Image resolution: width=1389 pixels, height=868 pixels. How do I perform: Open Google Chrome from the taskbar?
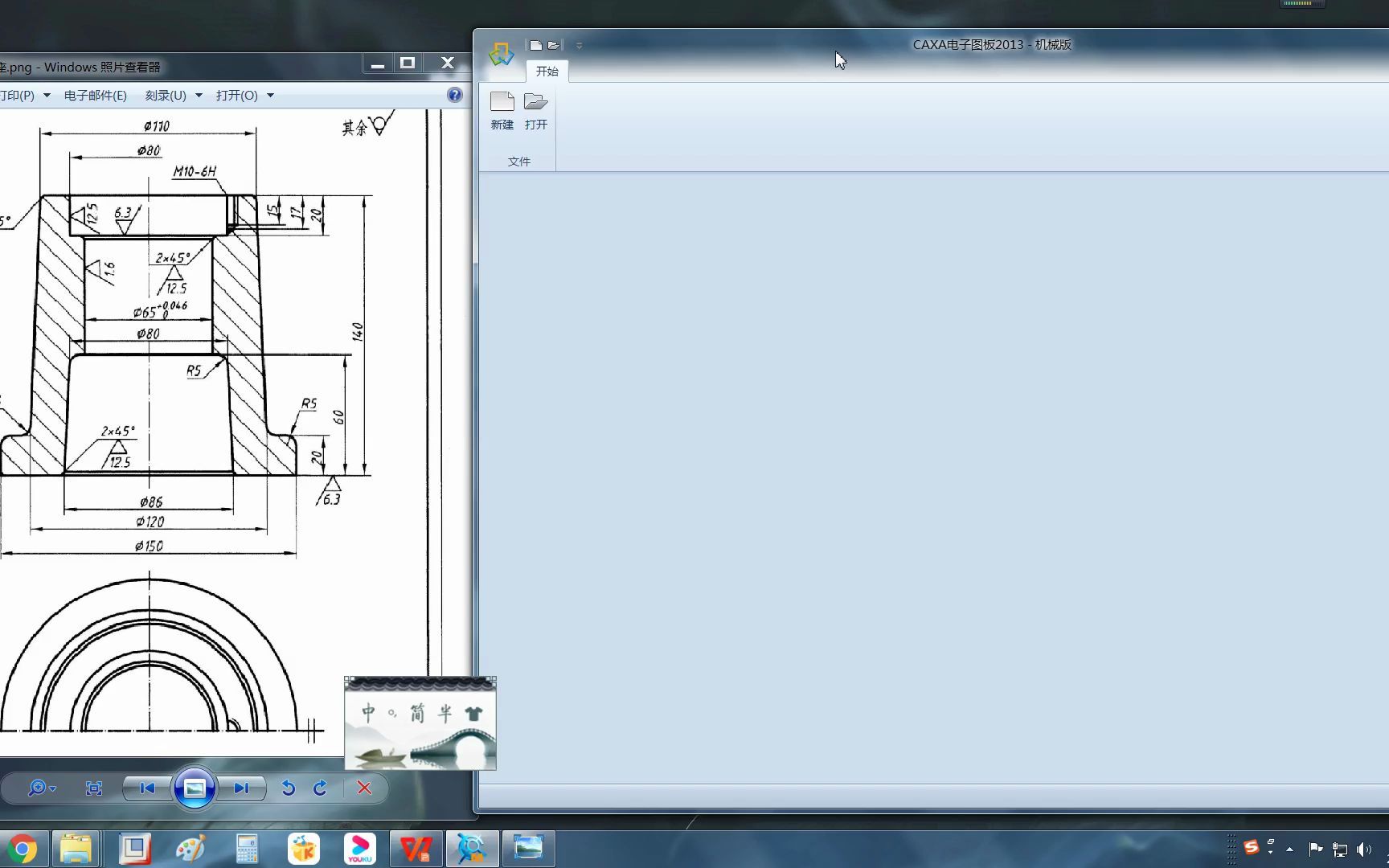point(23,850)
